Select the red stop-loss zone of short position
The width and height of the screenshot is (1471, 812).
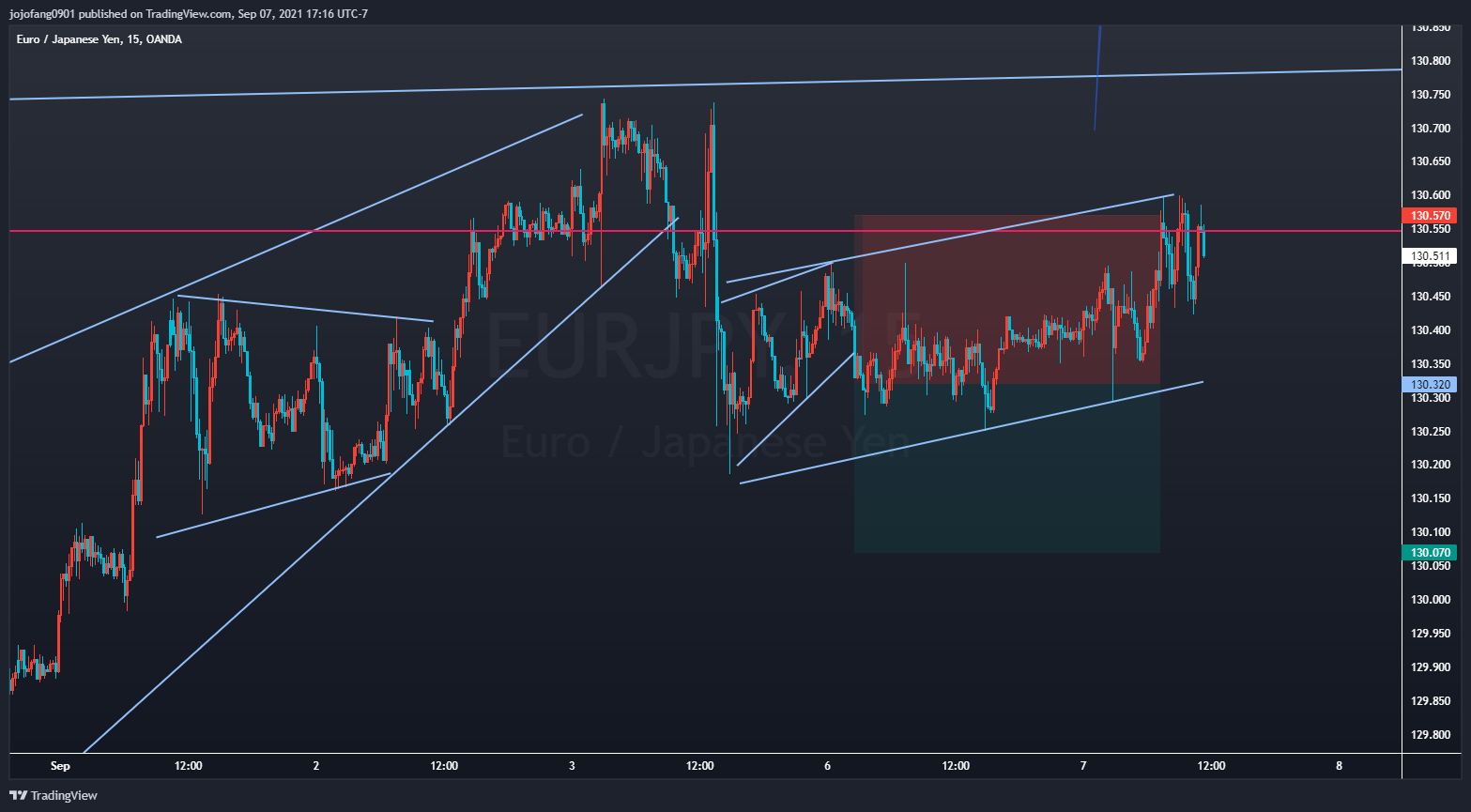[x=1007, y=299]
